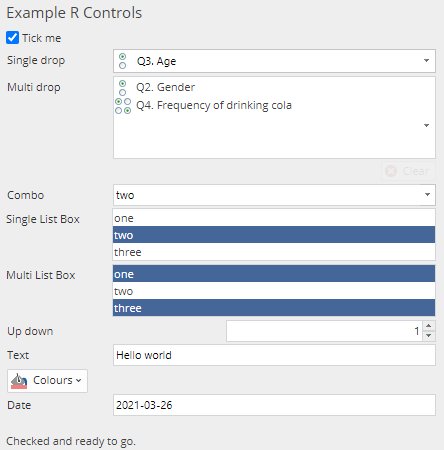Untick the Tick me checkbox
This screenshot has height=450, width=444.
12,38
